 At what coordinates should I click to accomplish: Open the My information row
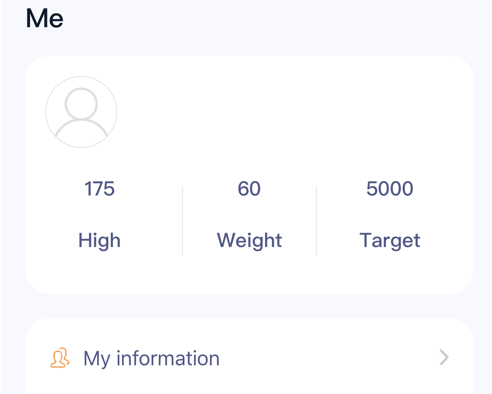[249, 358]
